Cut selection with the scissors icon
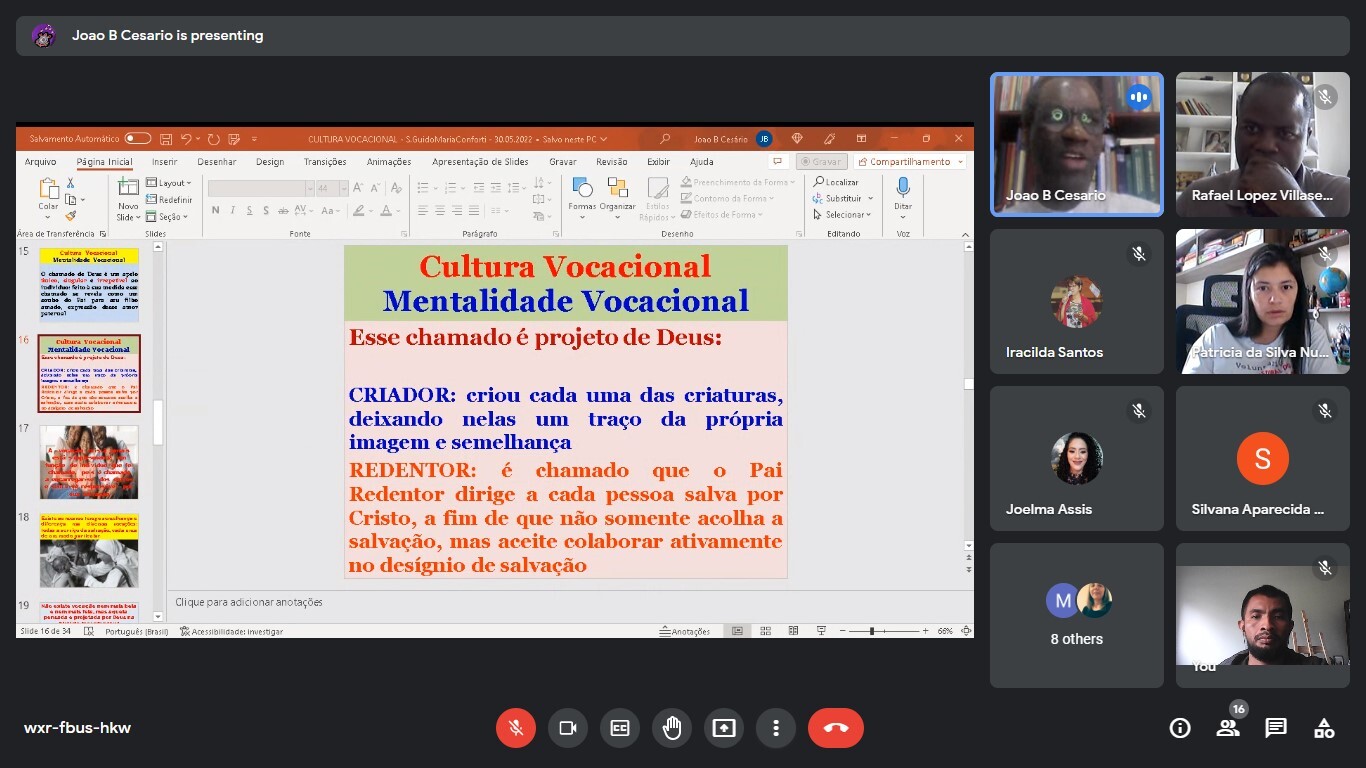 click(71, 183)
